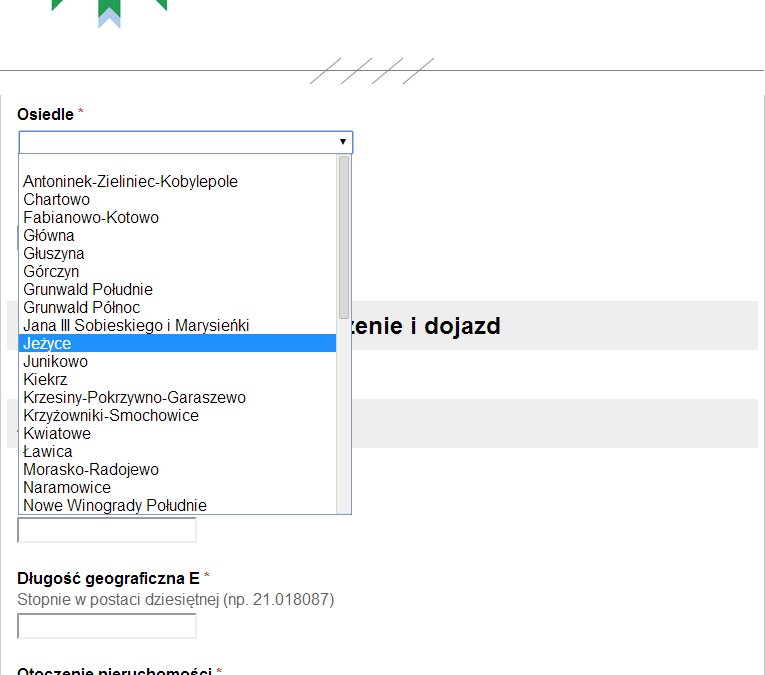
Task: Choose Górczyn from the list
Action: click(x=51, y=272)
